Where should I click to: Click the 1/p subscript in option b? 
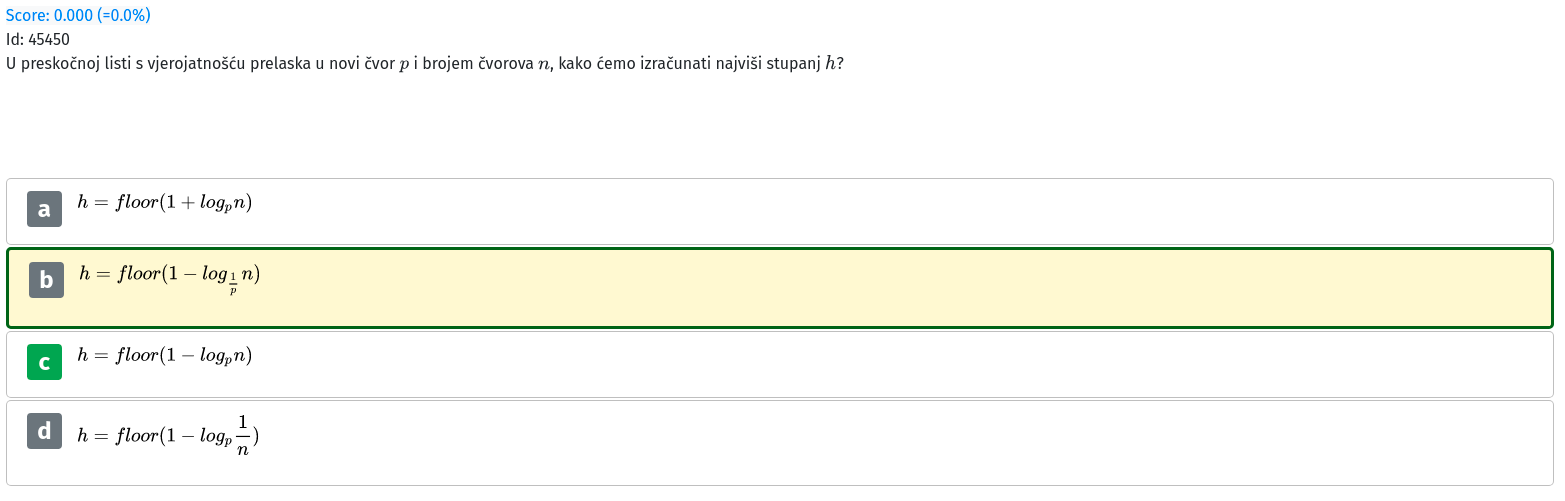coord(233,285)
